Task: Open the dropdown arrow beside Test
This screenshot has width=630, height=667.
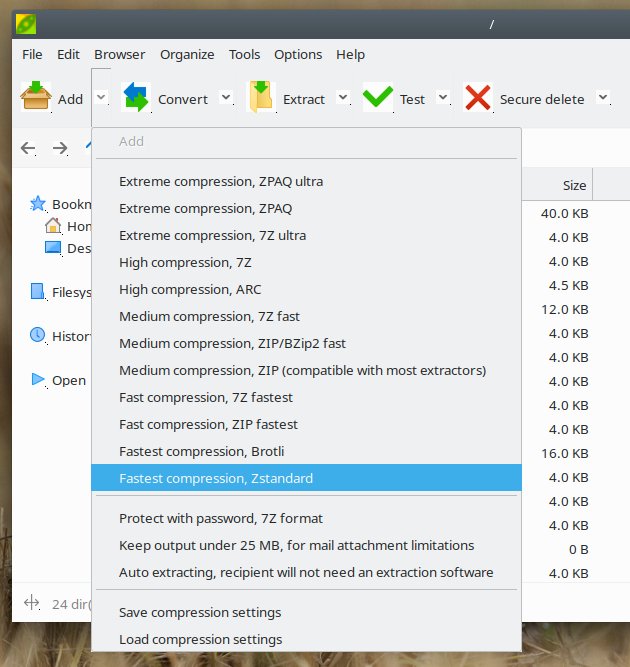Action: coord(443,97)
